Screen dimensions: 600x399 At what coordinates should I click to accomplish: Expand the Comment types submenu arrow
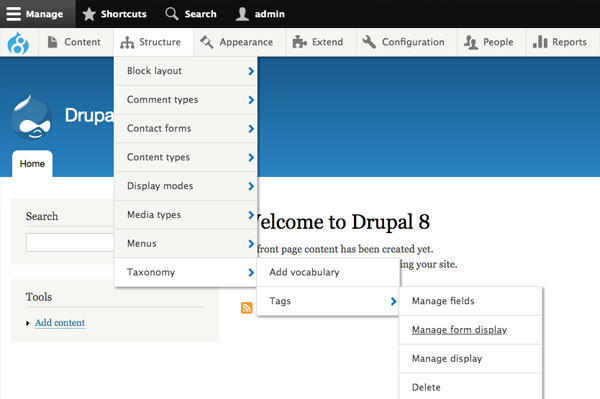tap(251, 100)
